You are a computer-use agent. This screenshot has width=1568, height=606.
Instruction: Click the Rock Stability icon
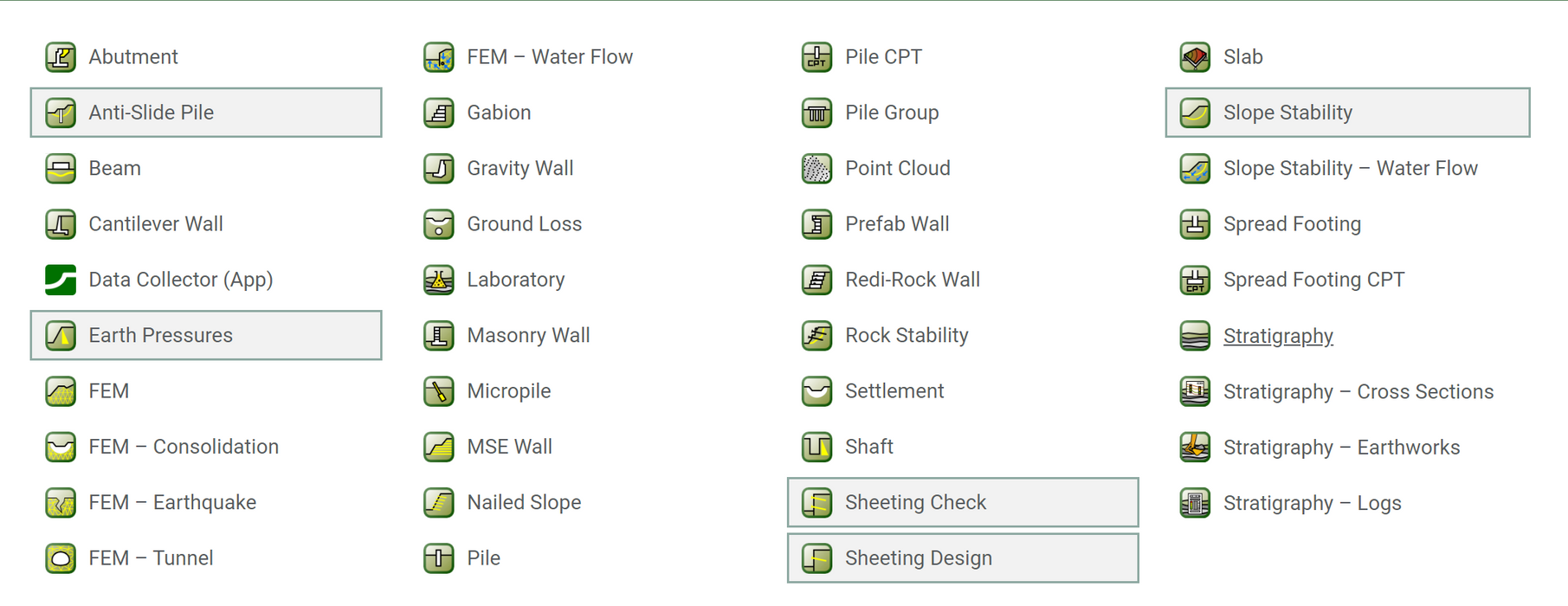point(816,335)
